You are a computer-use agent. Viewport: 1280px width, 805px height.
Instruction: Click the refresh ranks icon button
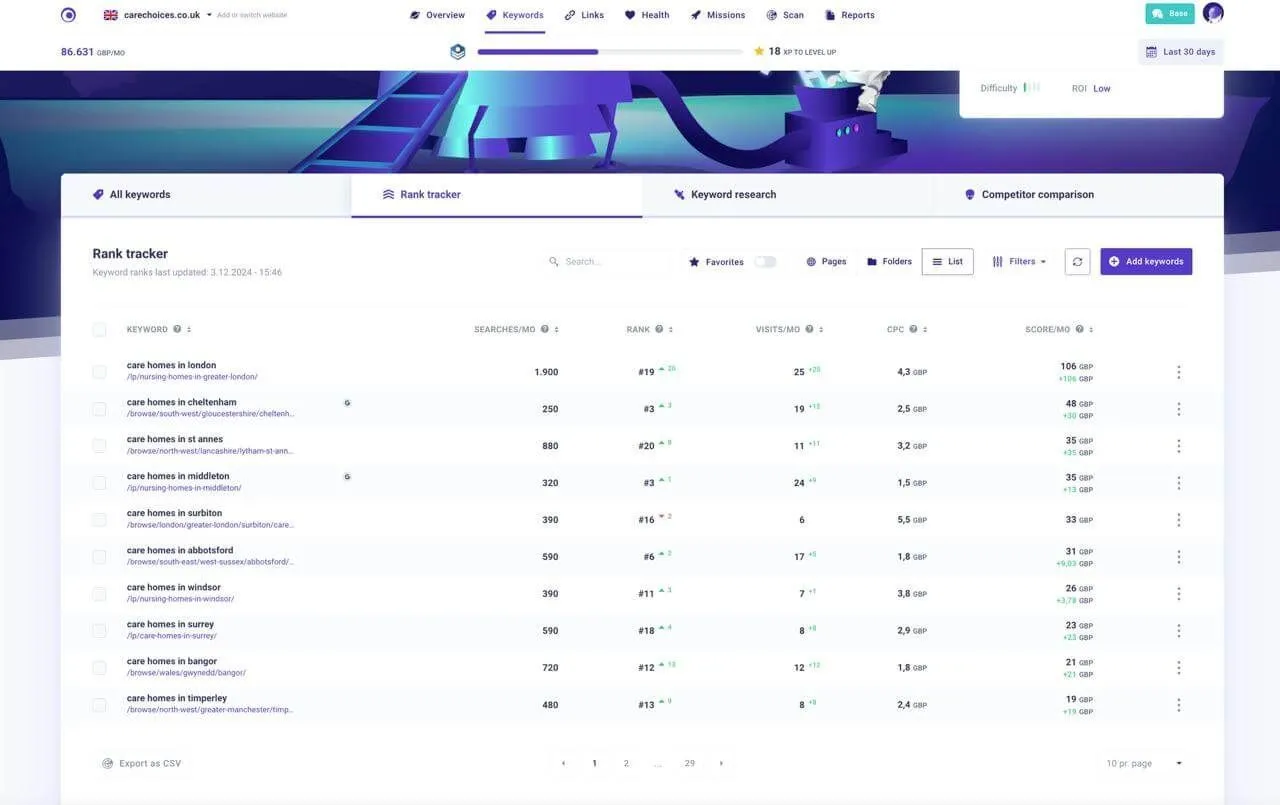click(1077, 262)
